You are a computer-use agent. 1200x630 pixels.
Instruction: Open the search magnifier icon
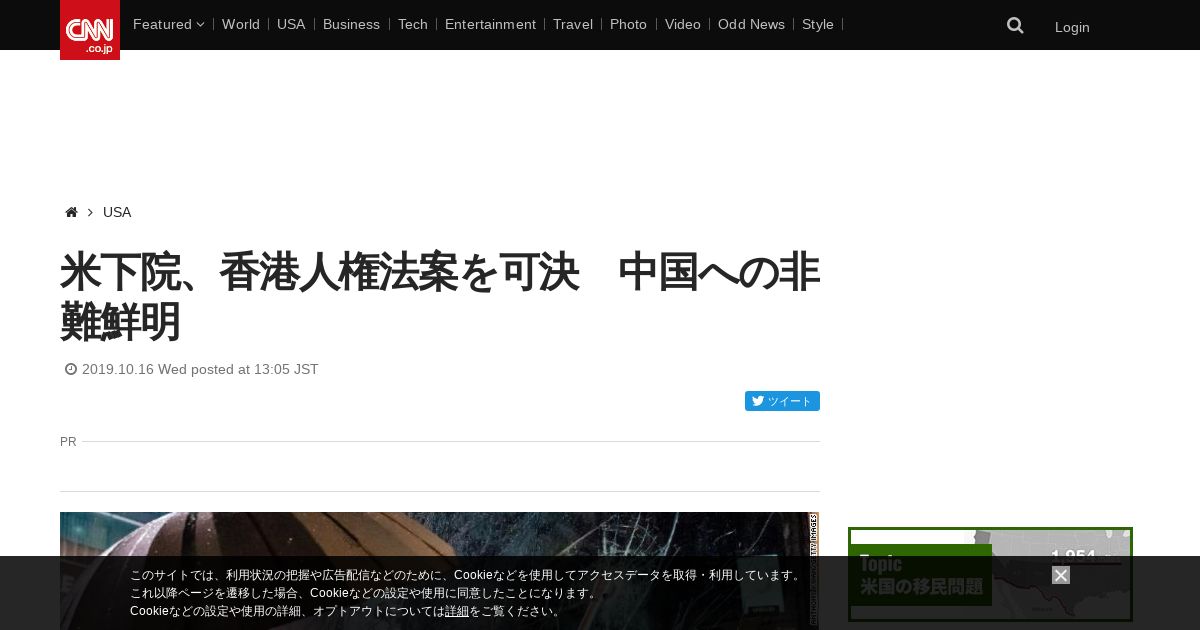[1015, 25]
